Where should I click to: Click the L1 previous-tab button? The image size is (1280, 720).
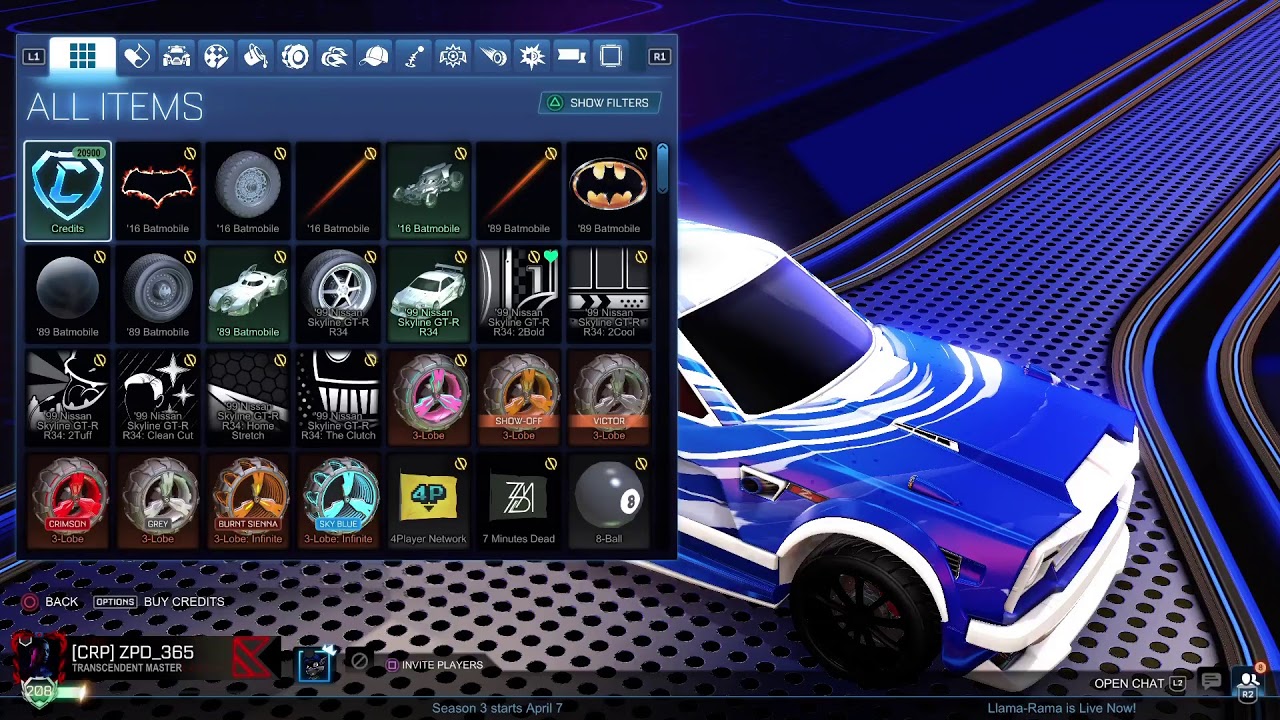(34, 57)
